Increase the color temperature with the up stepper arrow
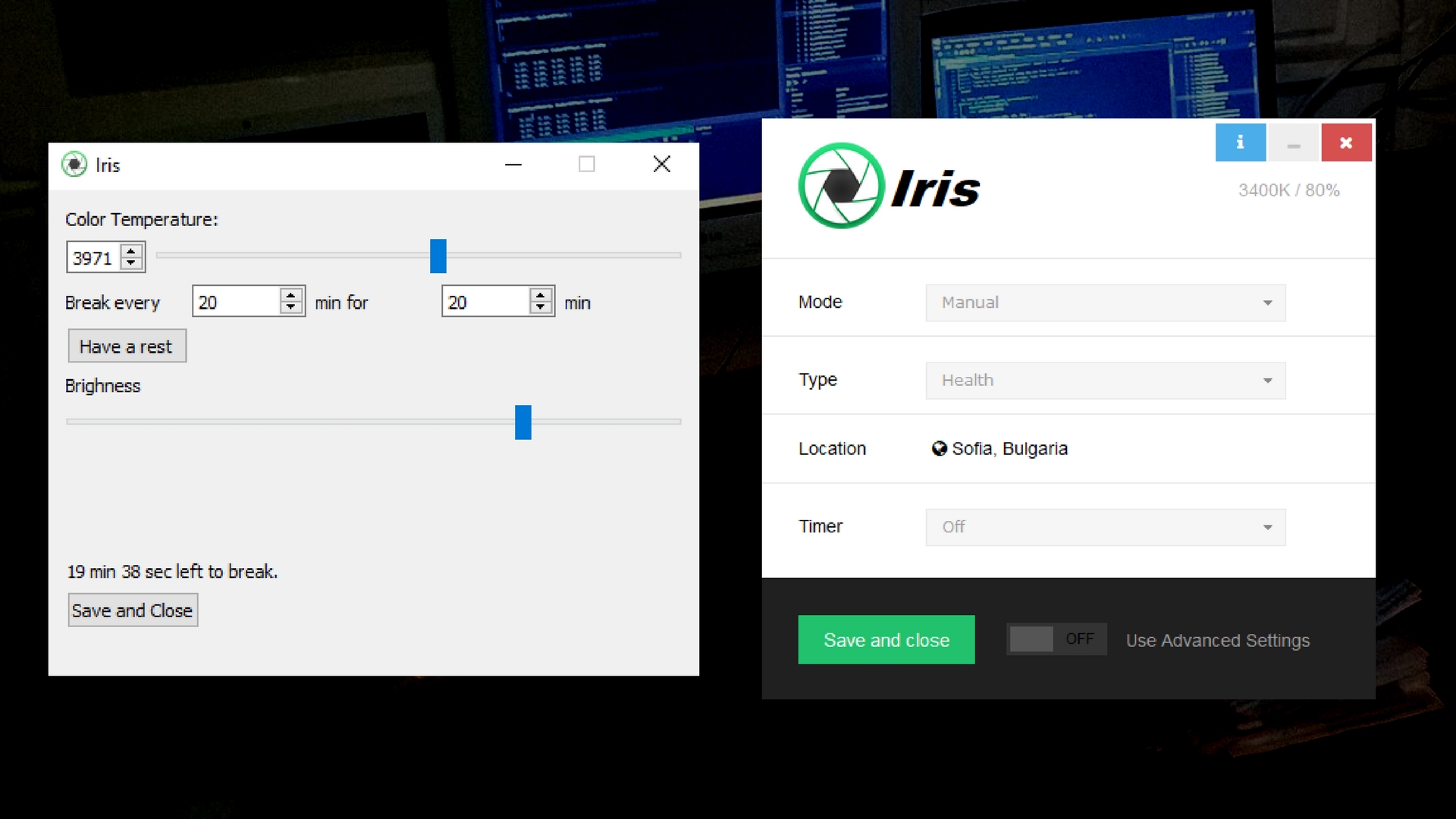The image size is (1456, 819). pos(132,251)
